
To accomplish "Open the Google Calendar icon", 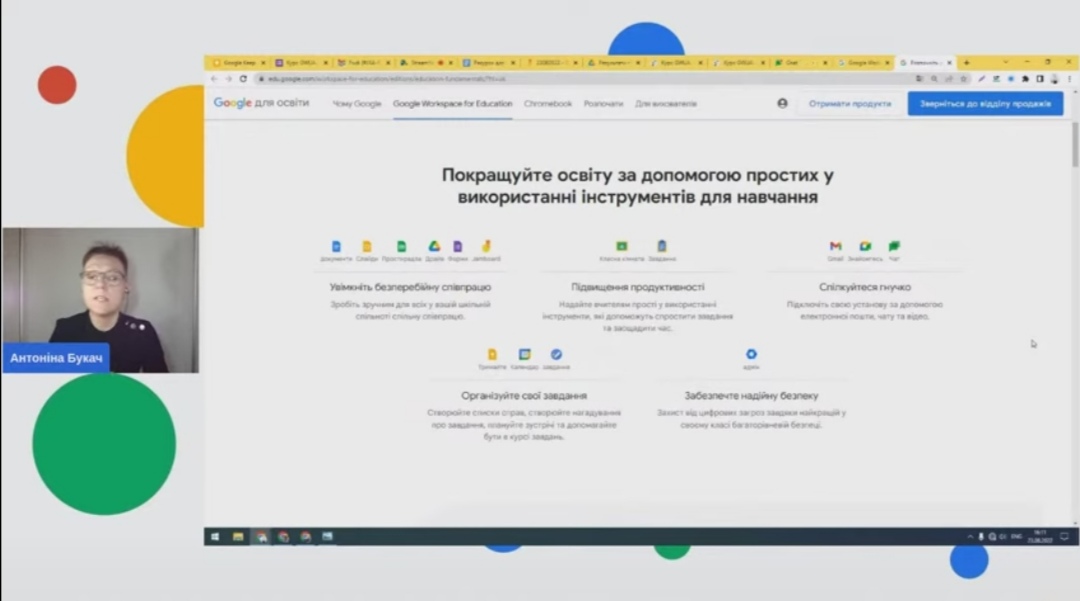I will point(525,355).
